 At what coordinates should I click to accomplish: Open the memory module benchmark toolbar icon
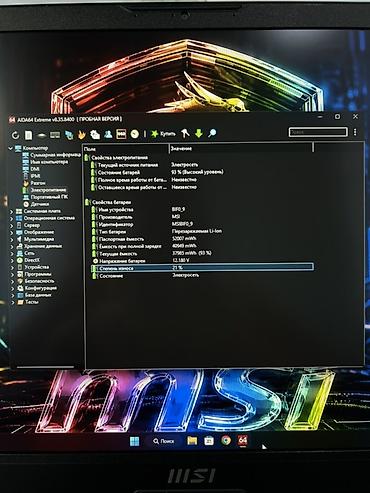pos(55,135)
